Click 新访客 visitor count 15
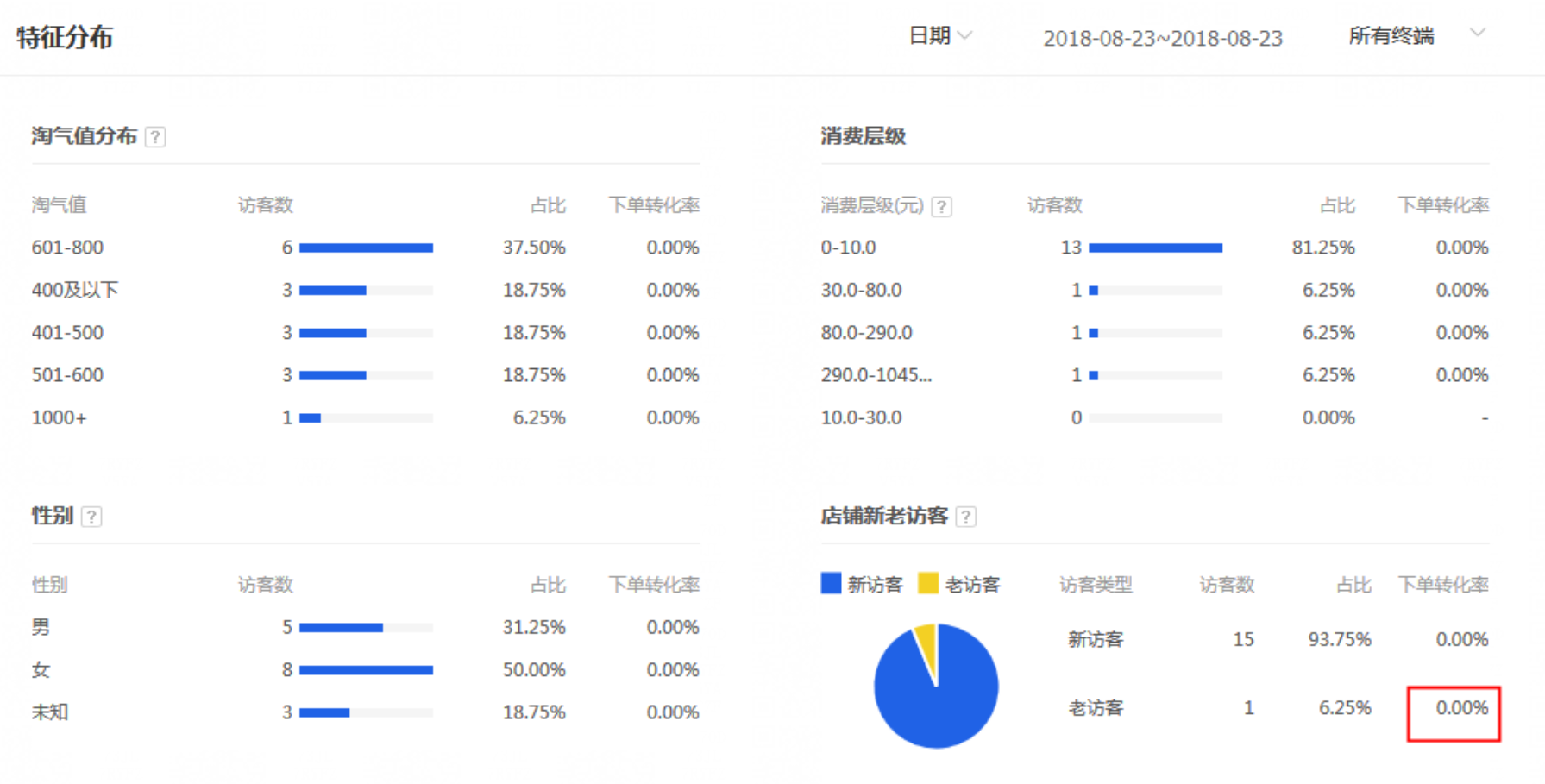 coord(1243,640)
